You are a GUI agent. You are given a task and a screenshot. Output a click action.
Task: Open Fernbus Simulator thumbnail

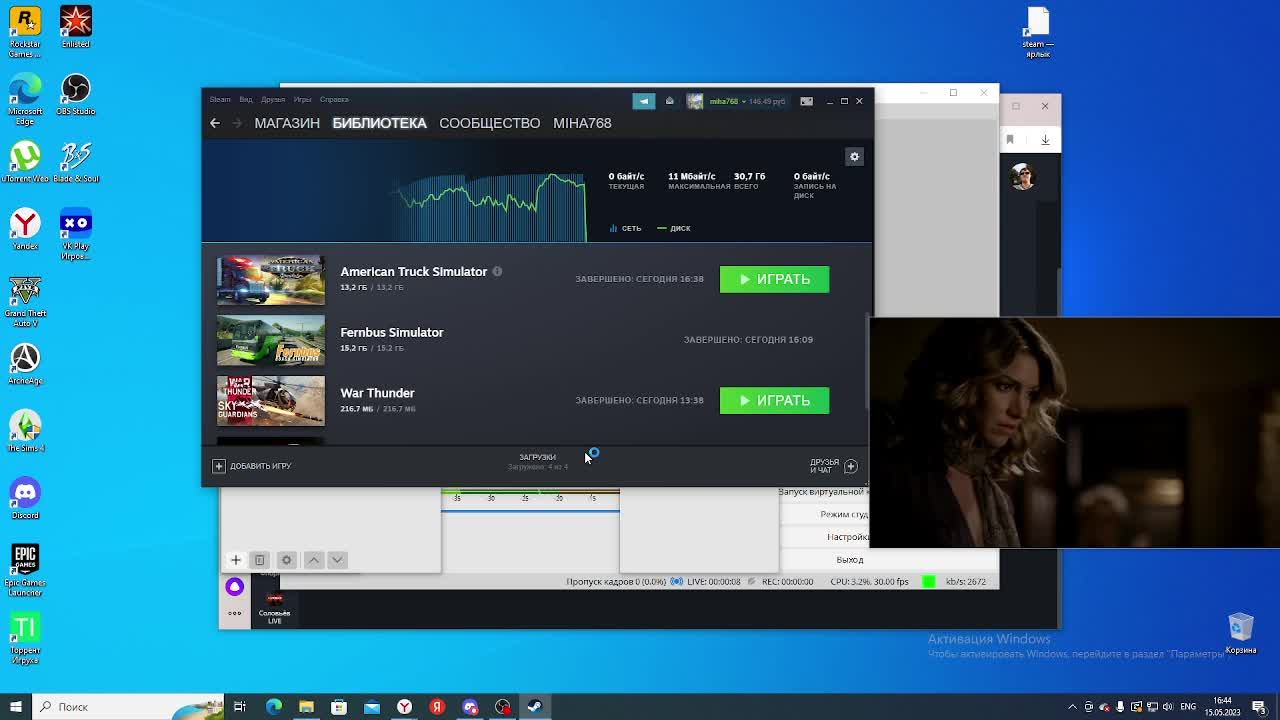pos(271,340)
